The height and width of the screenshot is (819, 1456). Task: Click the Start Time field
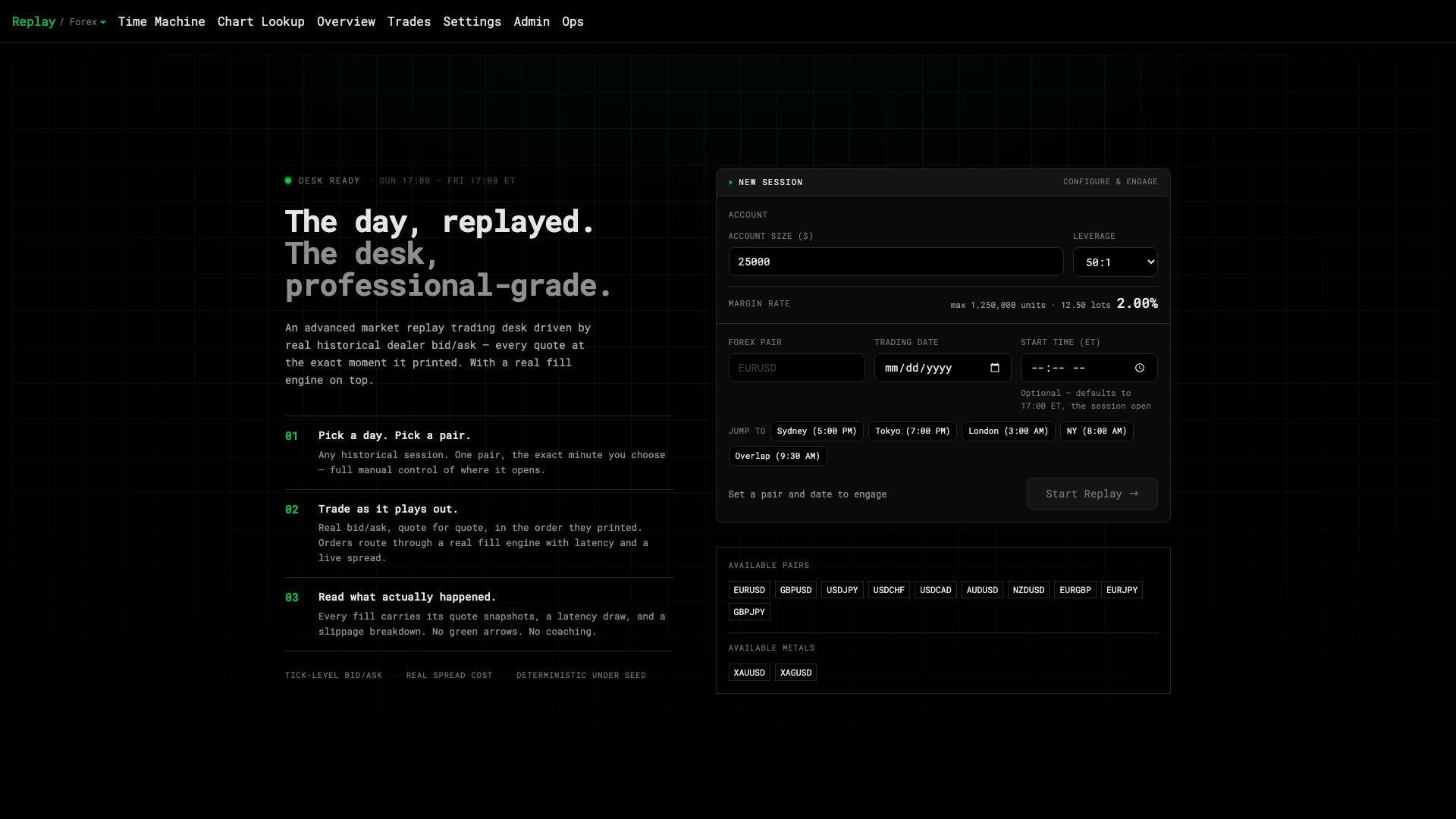(x=1089, y=368)
